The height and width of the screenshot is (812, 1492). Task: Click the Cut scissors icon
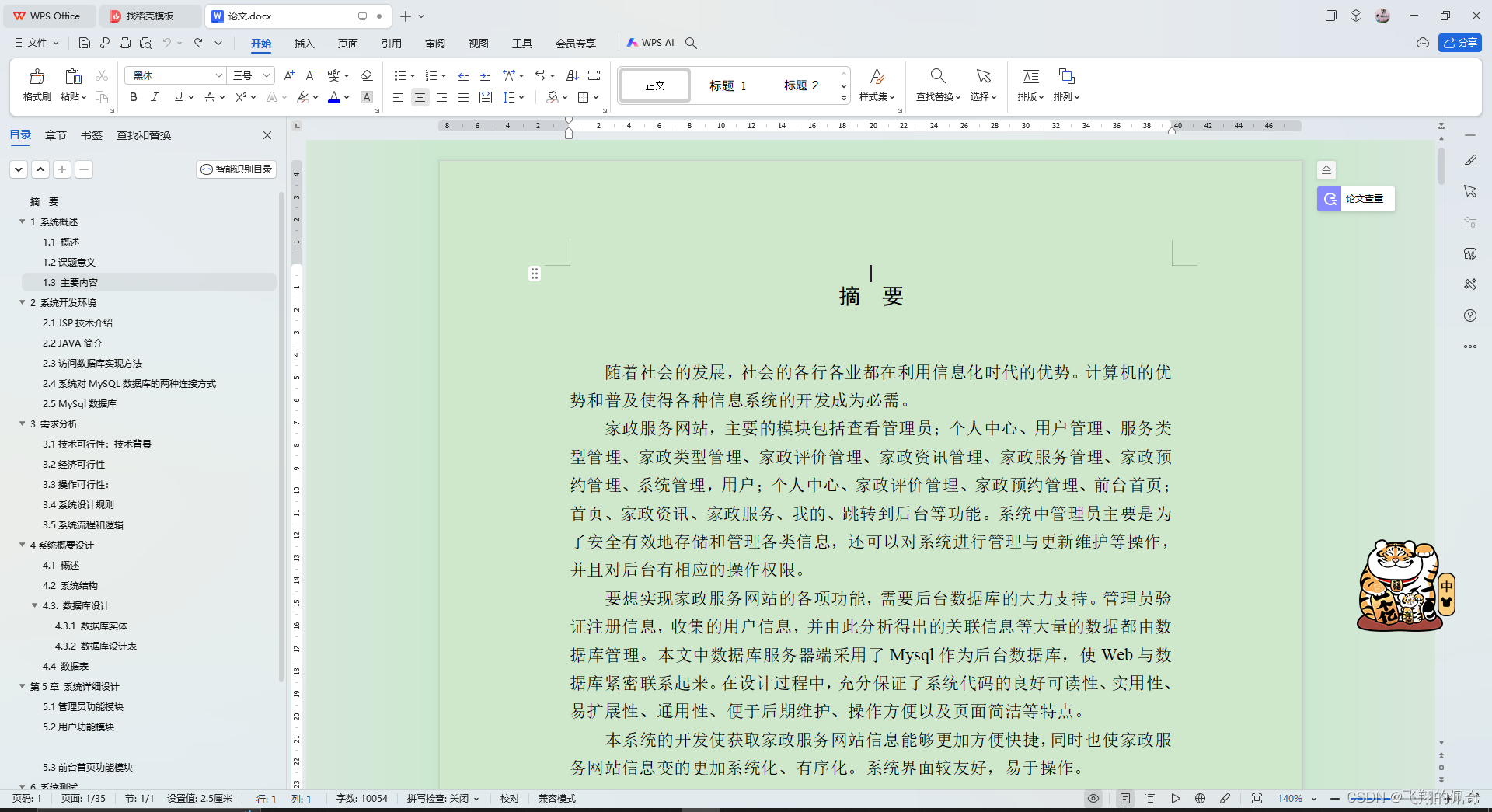[102, 75]
